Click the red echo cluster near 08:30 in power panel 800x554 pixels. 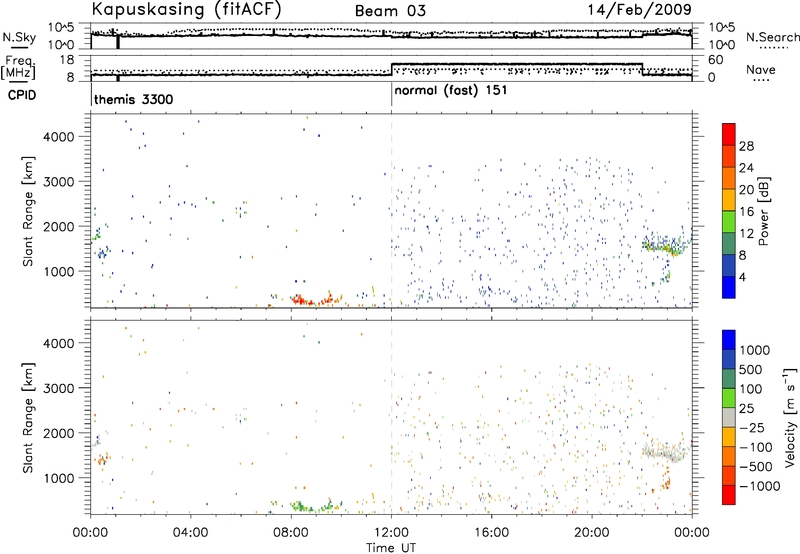click(x=302, y=299)
